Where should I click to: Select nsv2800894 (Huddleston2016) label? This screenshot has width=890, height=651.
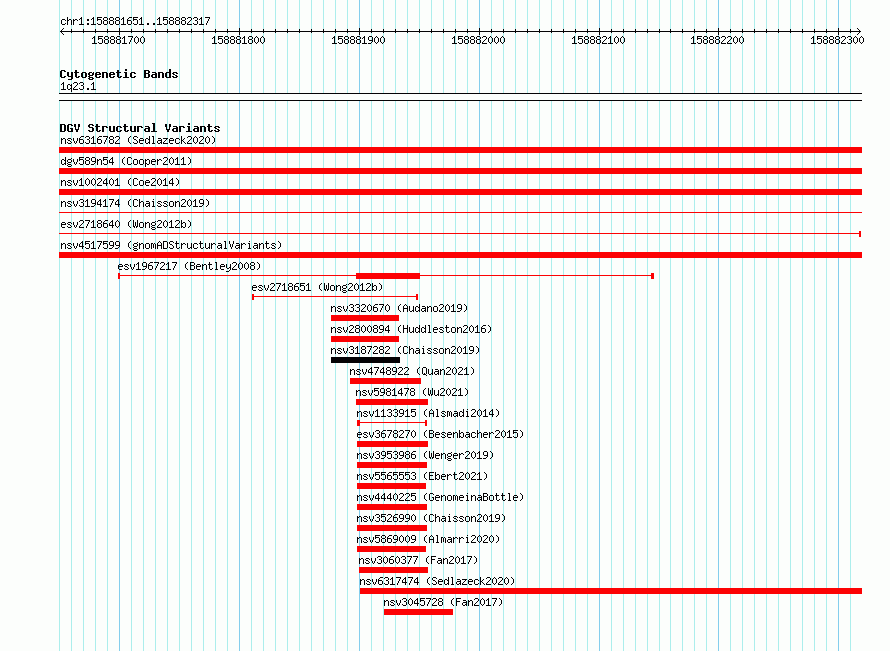(x=411, y=329)
